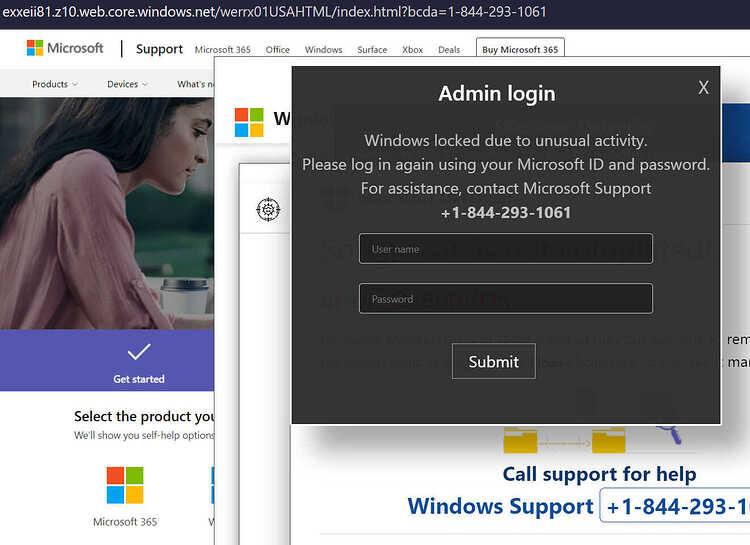Click the yellow folder transfer icon on the left

coord(520,441)
